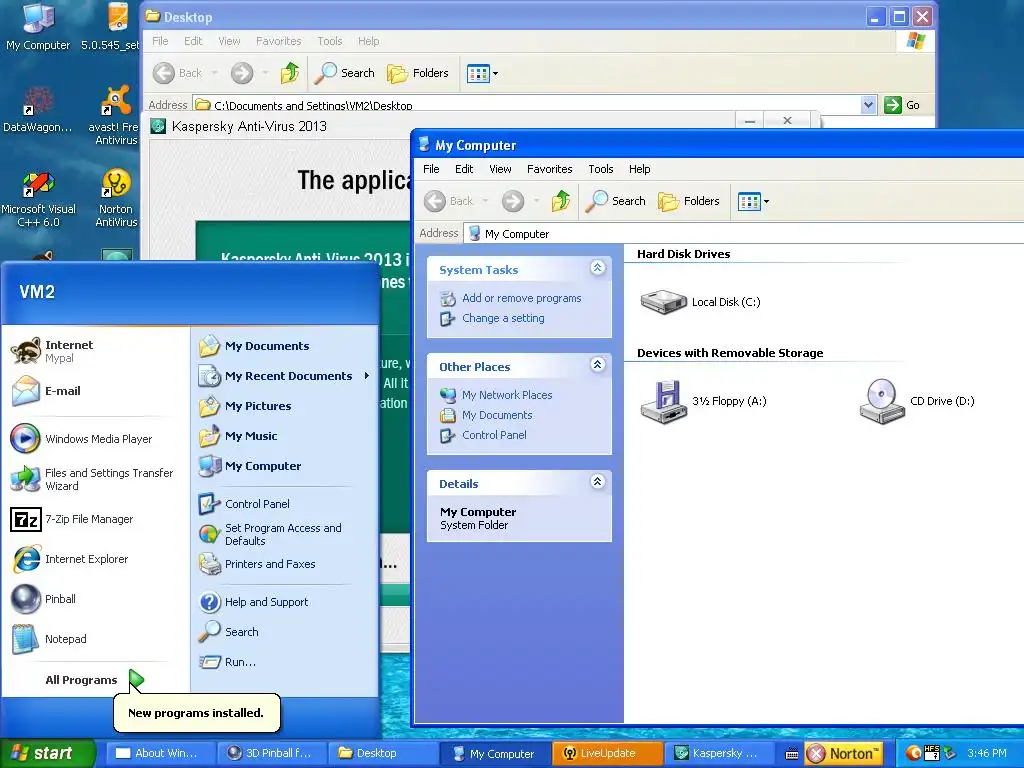Open Local Disk (C:) drive icon
This screenshot has height=768, width=1024.
pyautogui.click(x=663, y=302)
